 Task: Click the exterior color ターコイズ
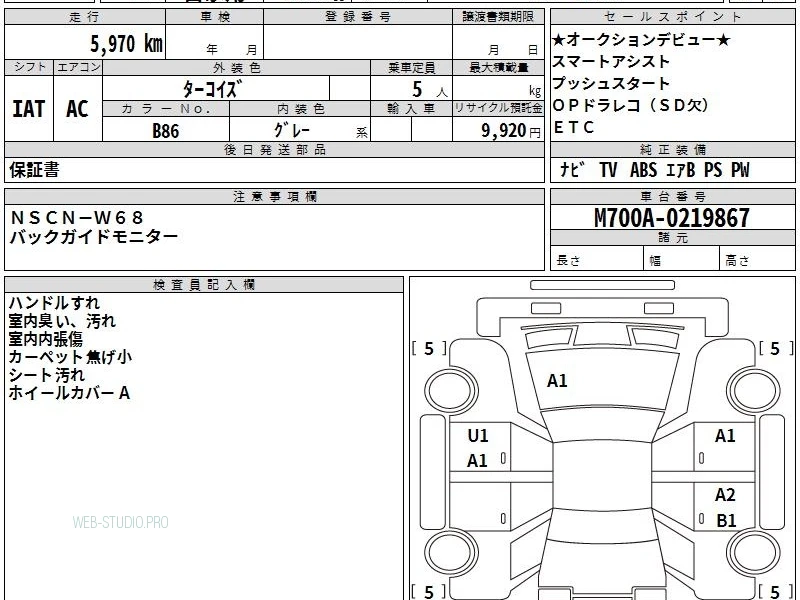212,89
